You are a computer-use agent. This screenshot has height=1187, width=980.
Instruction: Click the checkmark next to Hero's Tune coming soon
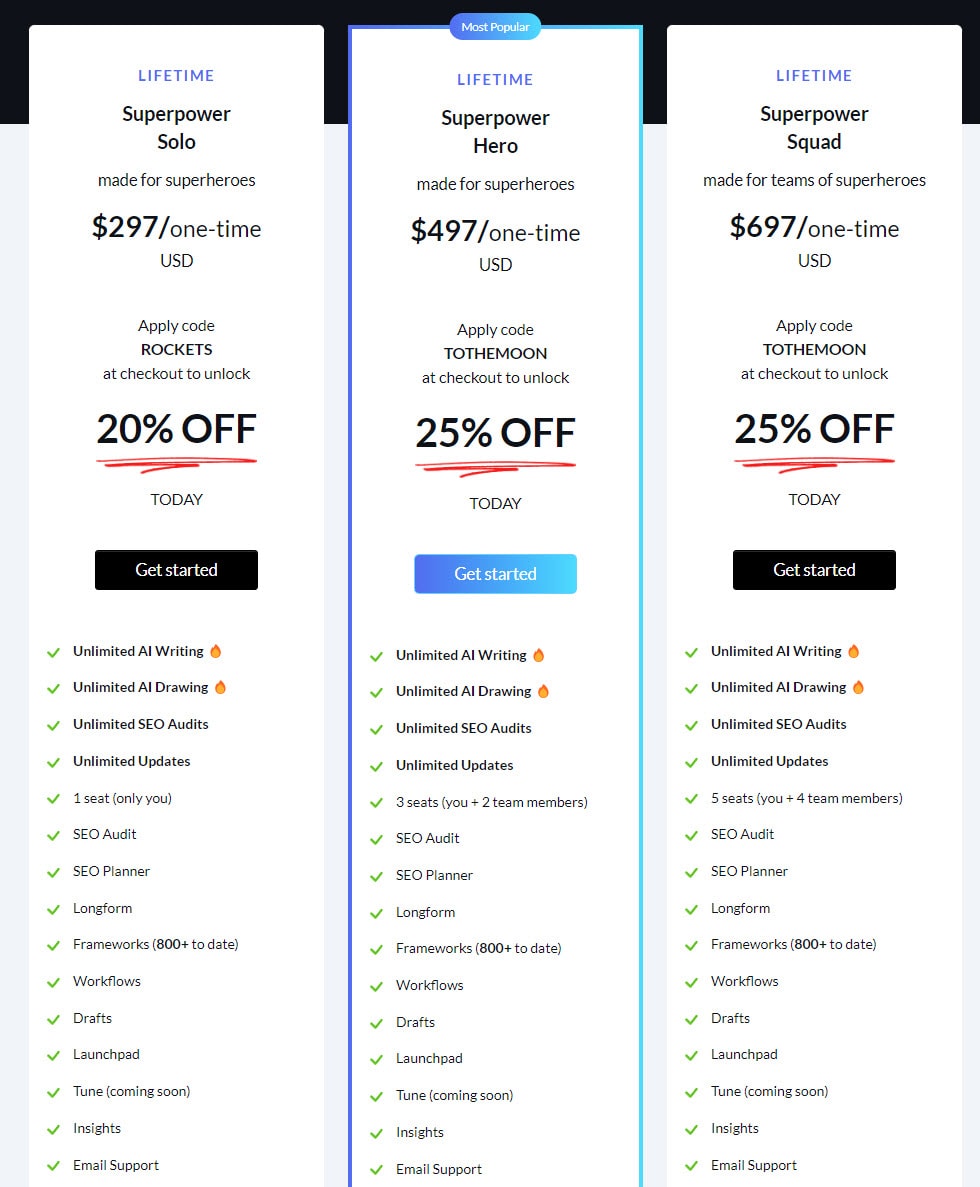click(x=377, y=1095)
